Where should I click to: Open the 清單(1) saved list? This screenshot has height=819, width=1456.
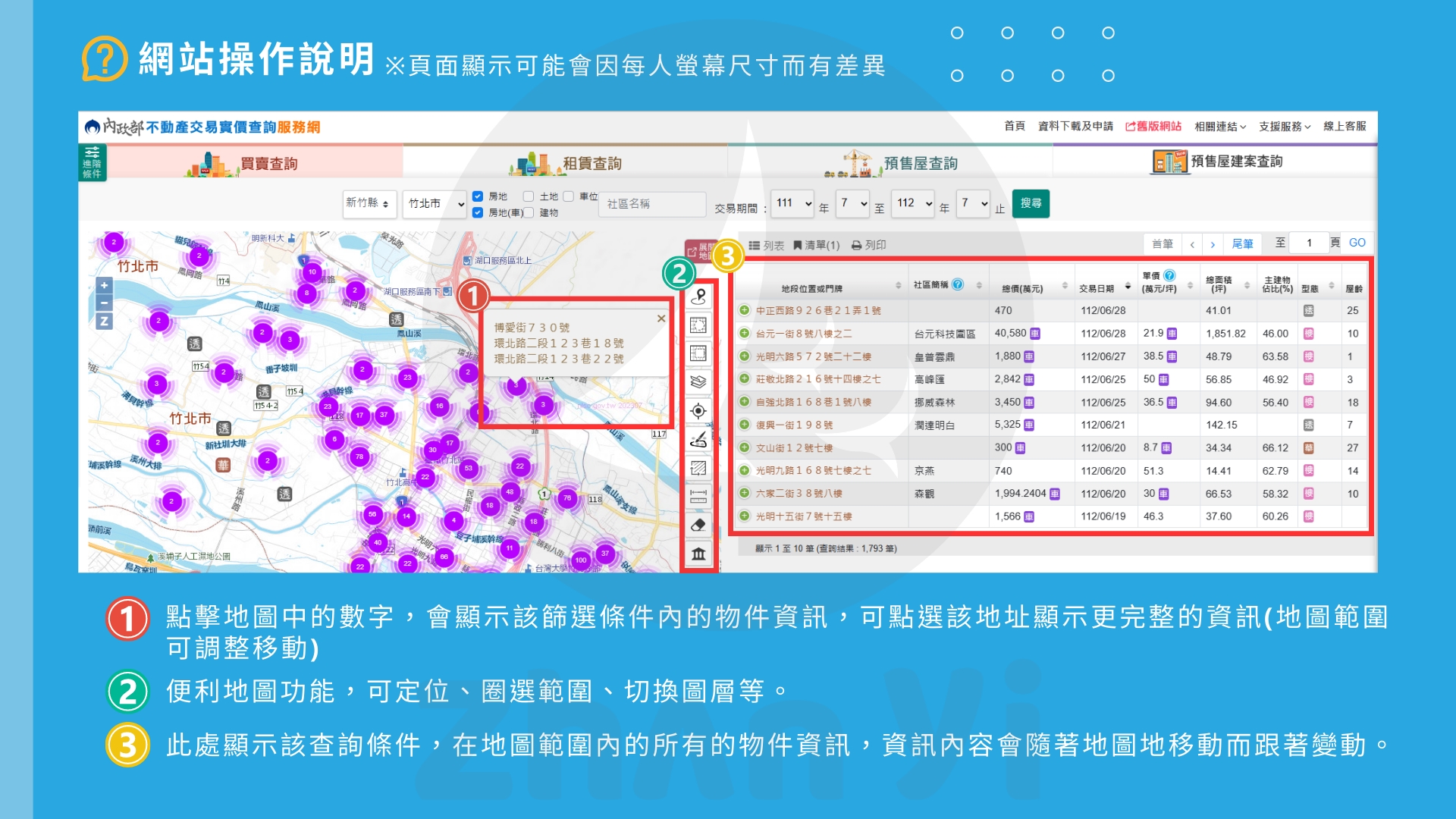pyautogui.click(x=817, y=246)
